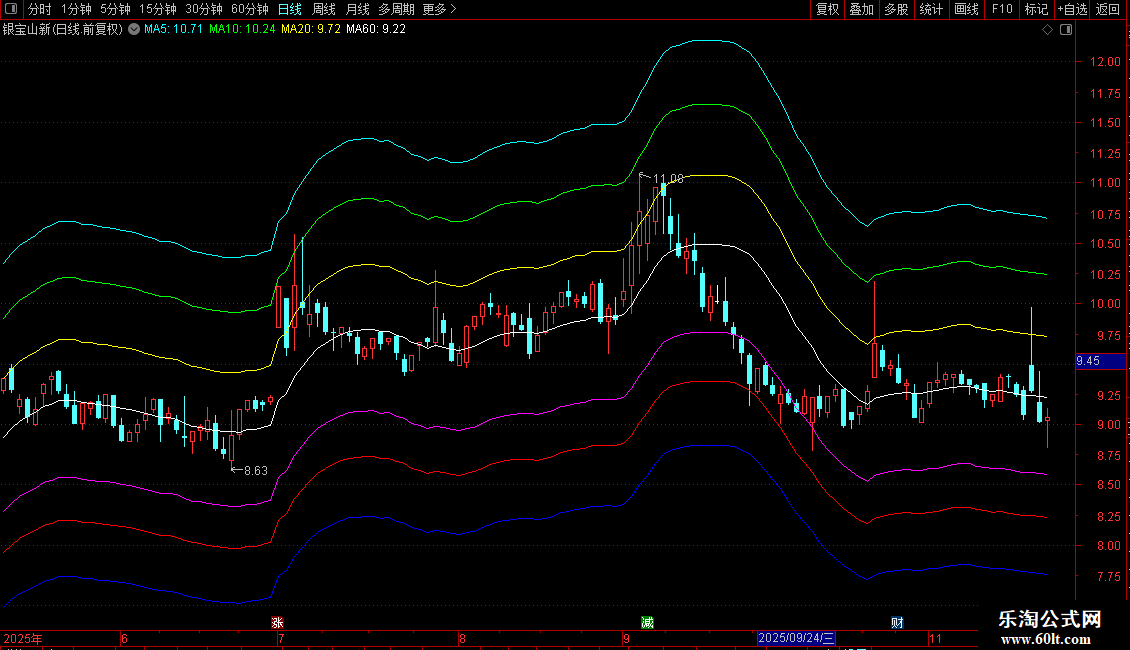Select the 15分钟 period tab

tap(158, 9)
